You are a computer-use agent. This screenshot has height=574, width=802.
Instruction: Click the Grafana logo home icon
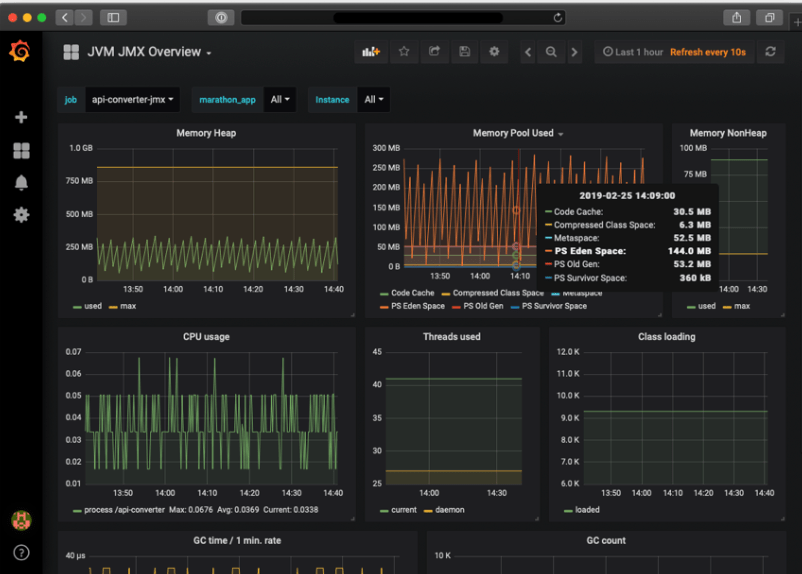click(x=20, y=52)
